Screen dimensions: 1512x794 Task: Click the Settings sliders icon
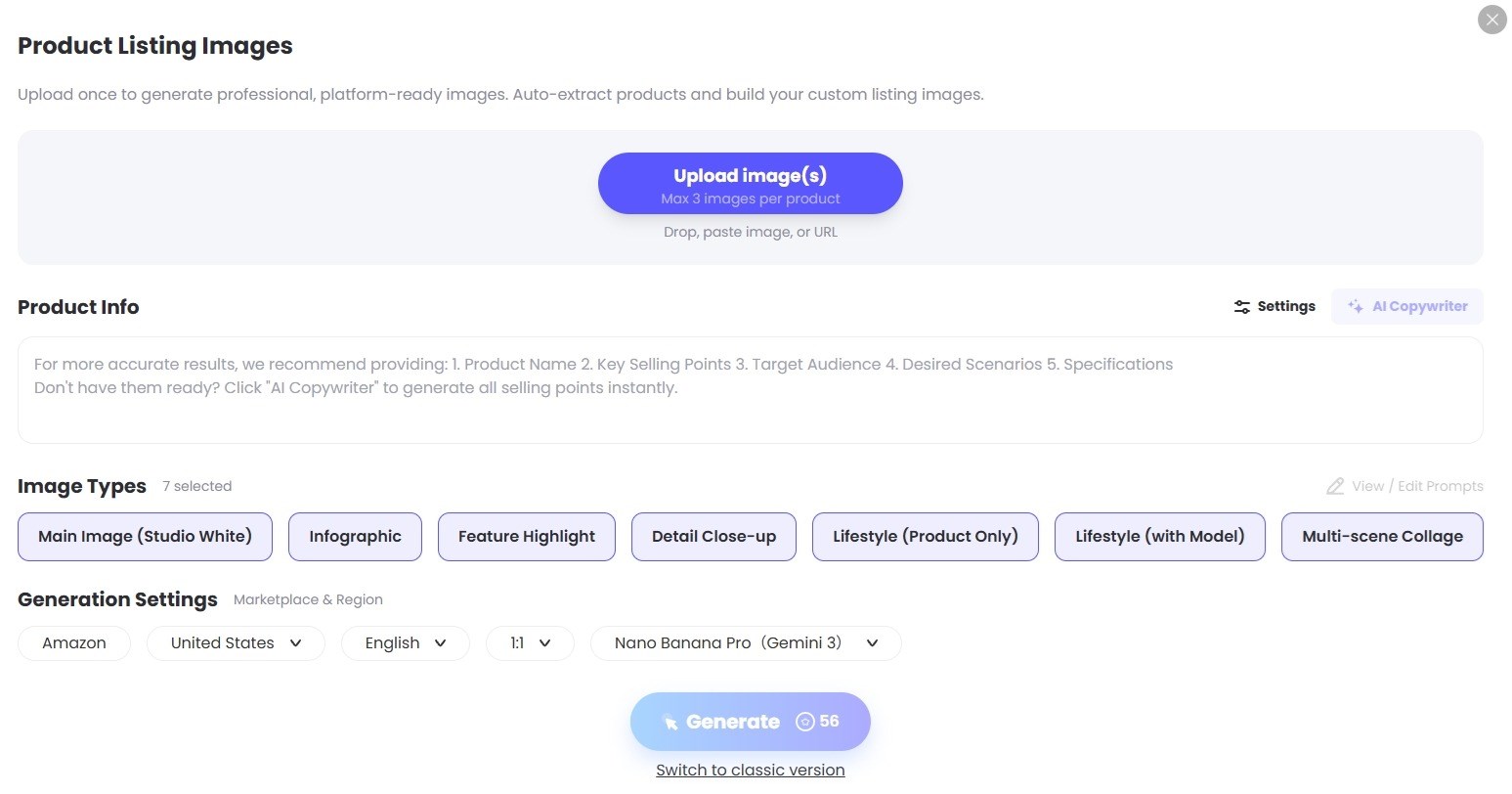point(1242,307)
